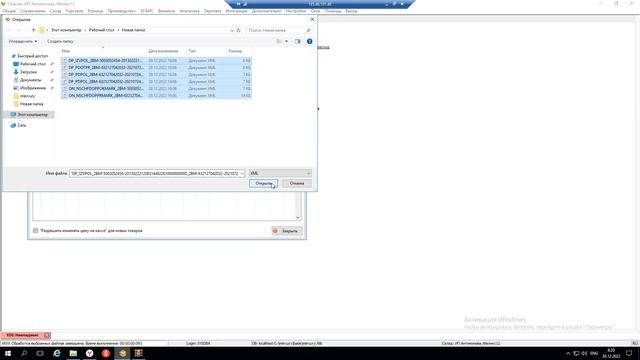Screen dimensions: 640x360
Task: Close the EDG Накладные tab
Action: [47, 335]
